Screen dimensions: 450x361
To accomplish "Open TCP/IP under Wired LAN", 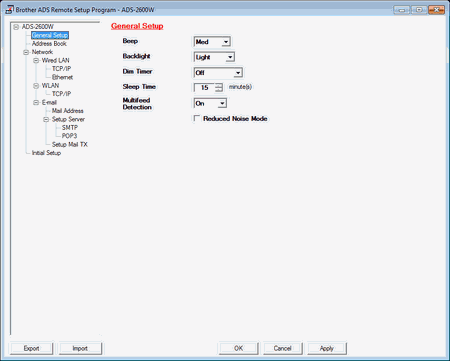I will click(61, 69).
